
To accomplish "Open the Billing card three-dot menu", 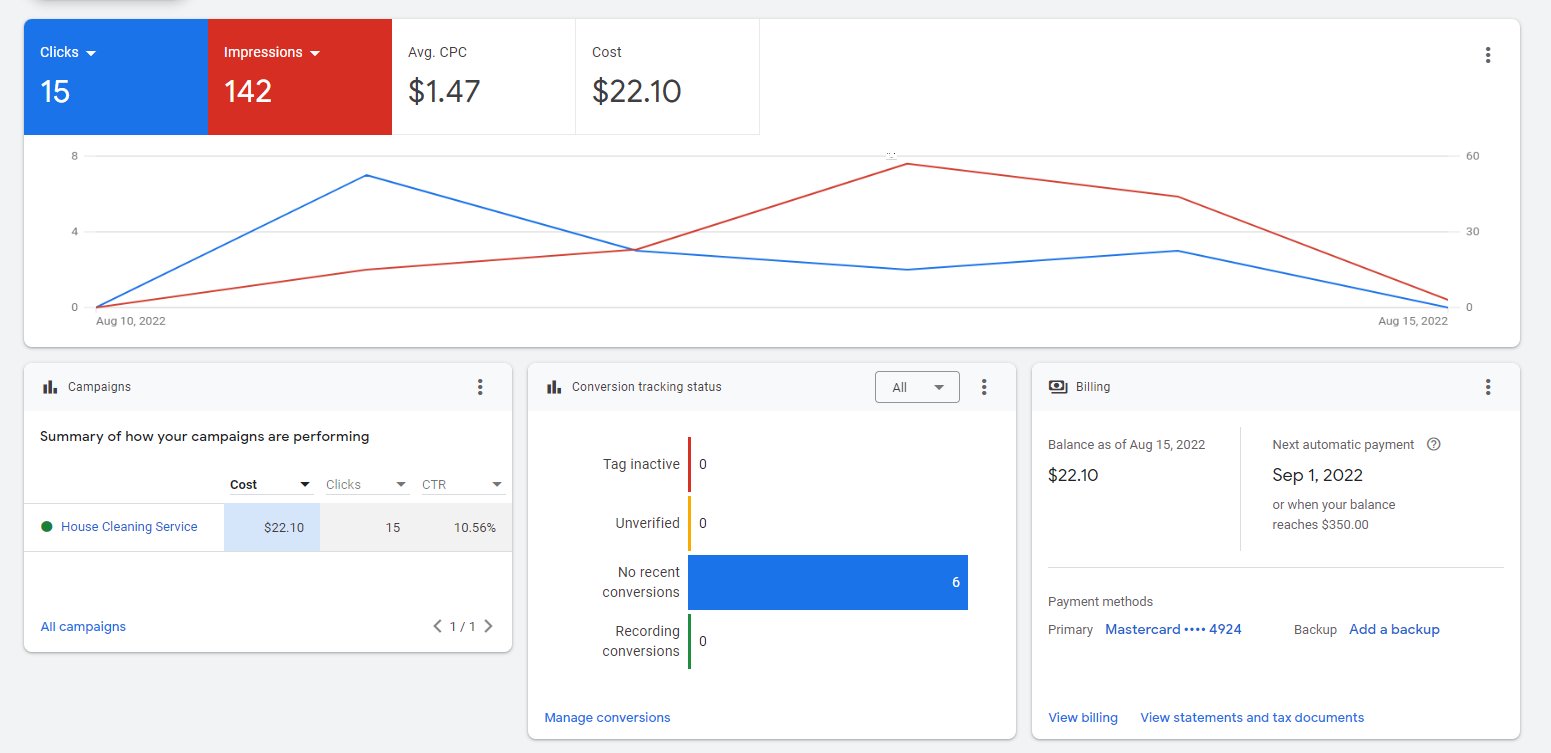I will click(x=1488, y=387).
